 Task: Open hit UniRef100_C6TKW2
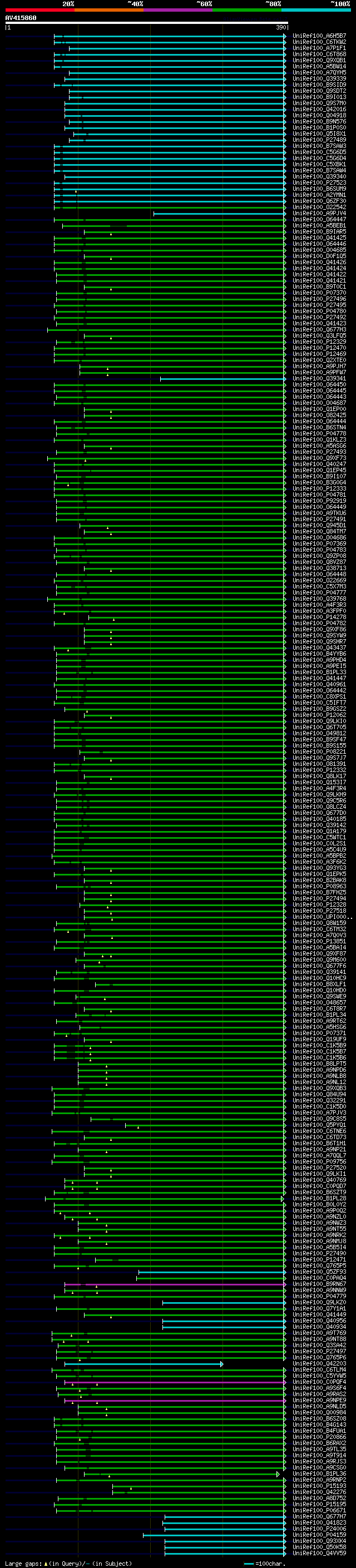coord(319,42)
